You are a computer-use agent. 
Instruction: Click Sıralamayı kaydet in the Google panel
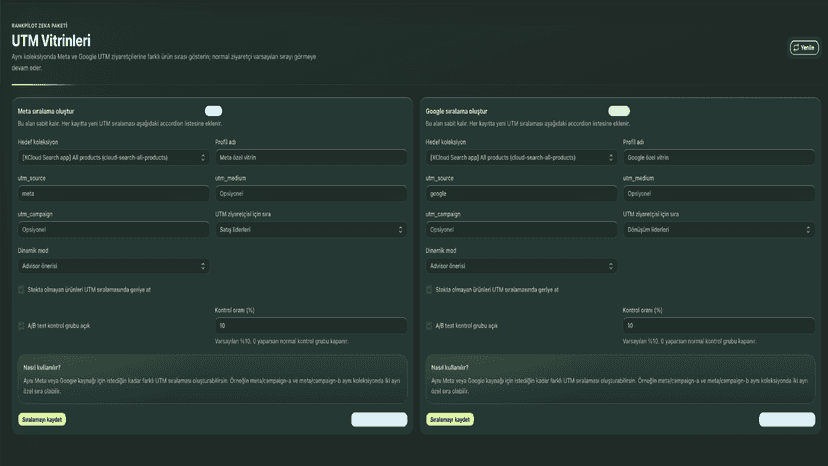click(x=450, y=420)
